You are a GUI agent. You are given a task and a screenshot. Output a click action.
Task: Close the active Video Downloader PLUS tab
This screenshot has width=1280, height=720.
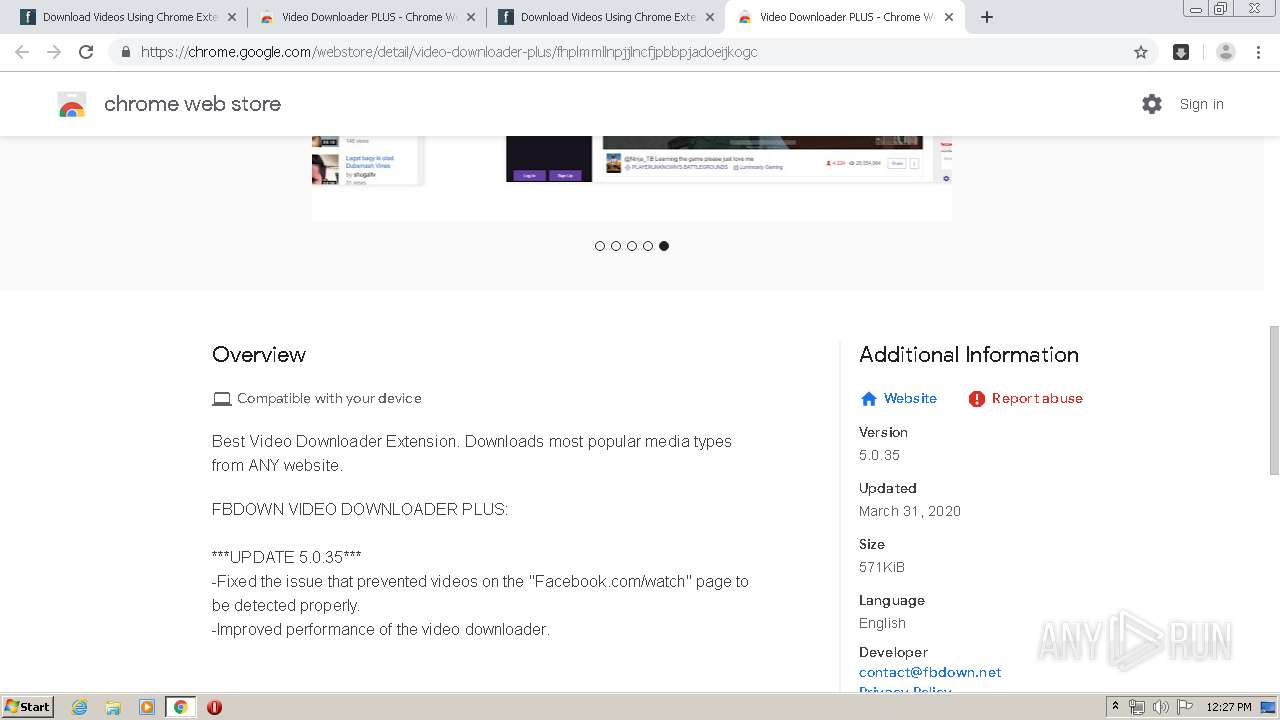click(x=949, y=17)
